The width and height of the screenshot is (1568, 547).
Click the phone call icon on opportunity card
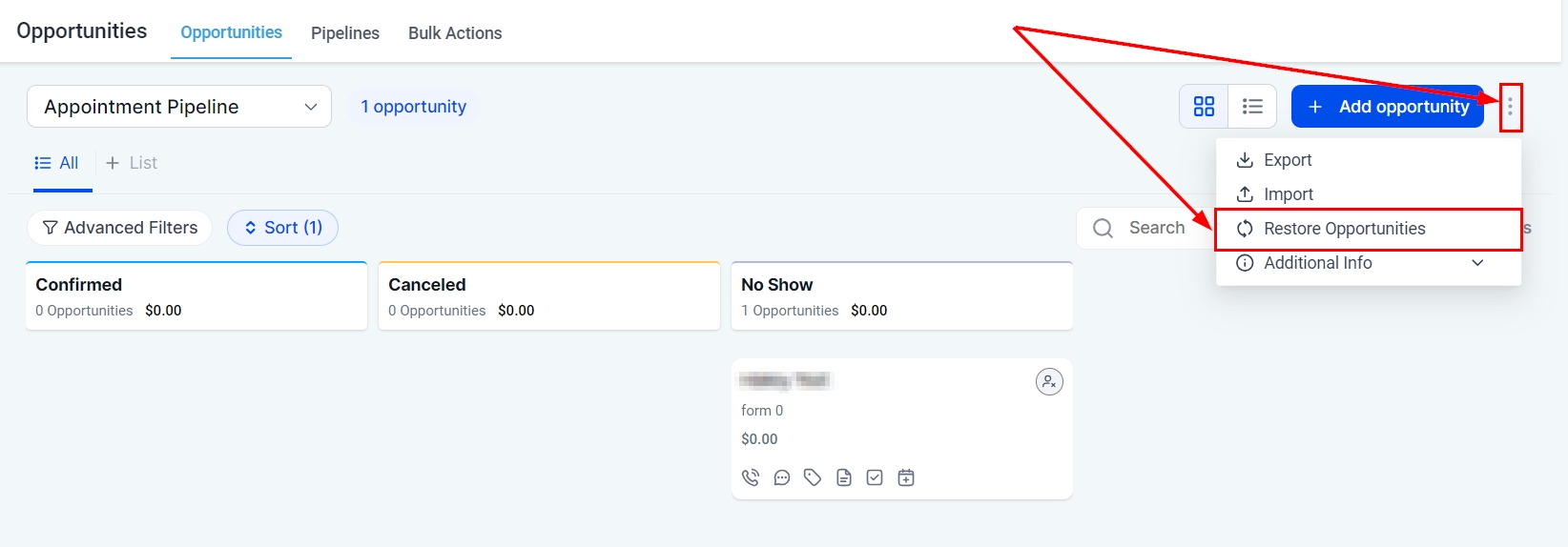751,477
